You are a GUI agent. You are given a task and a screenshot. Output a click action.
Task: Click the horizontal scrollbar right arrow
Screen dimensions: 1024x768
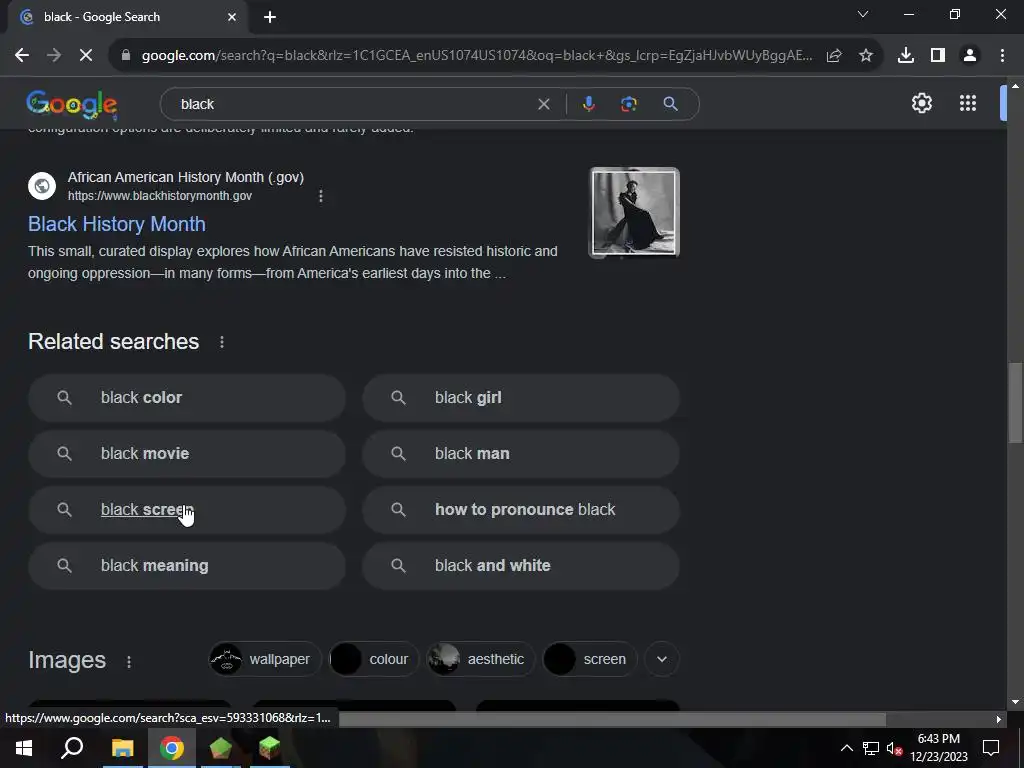[x=998, y=719]
